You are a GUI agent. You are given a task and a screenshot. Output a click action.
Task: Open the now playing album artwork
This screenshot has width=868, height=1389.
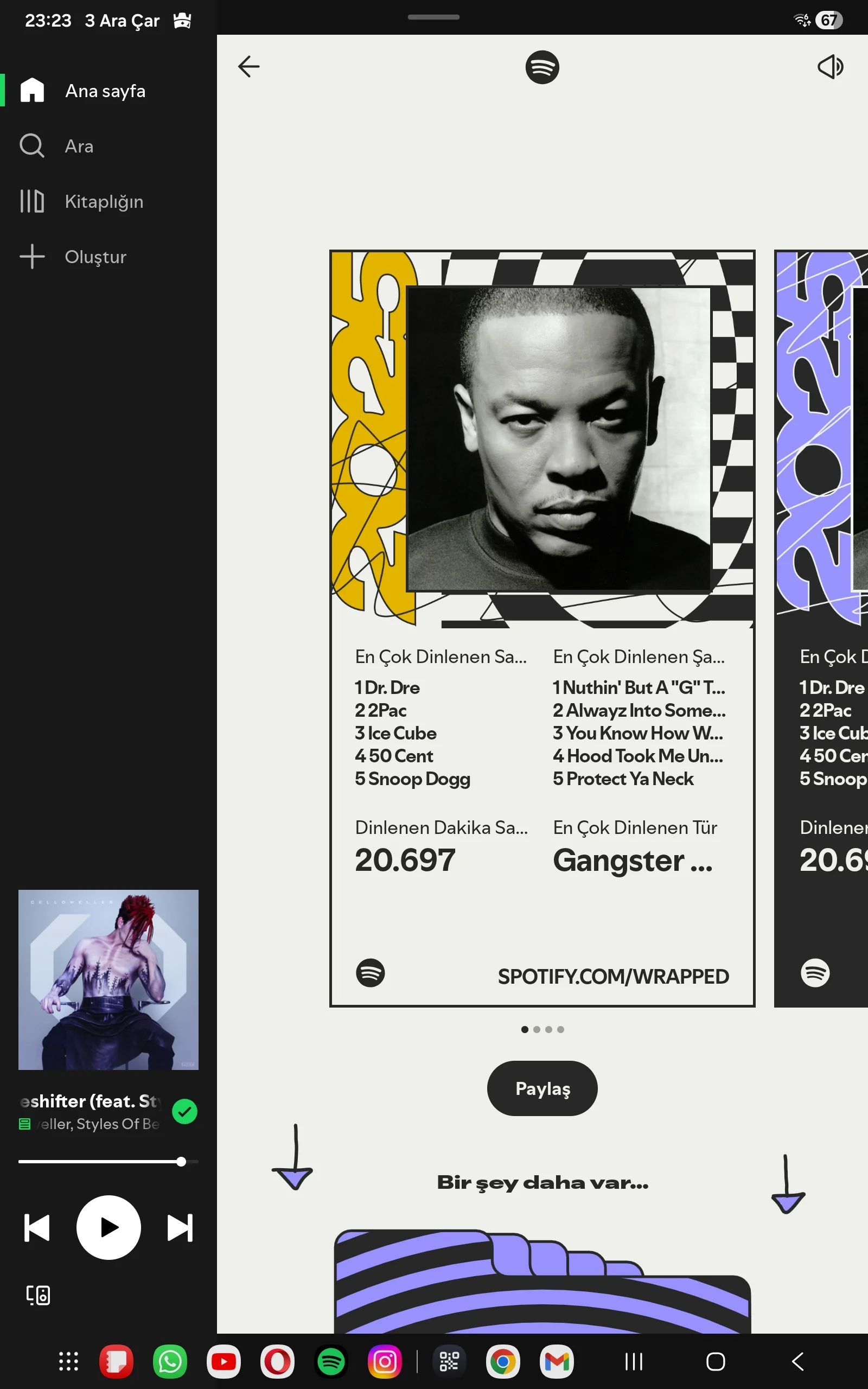(108, 980)
